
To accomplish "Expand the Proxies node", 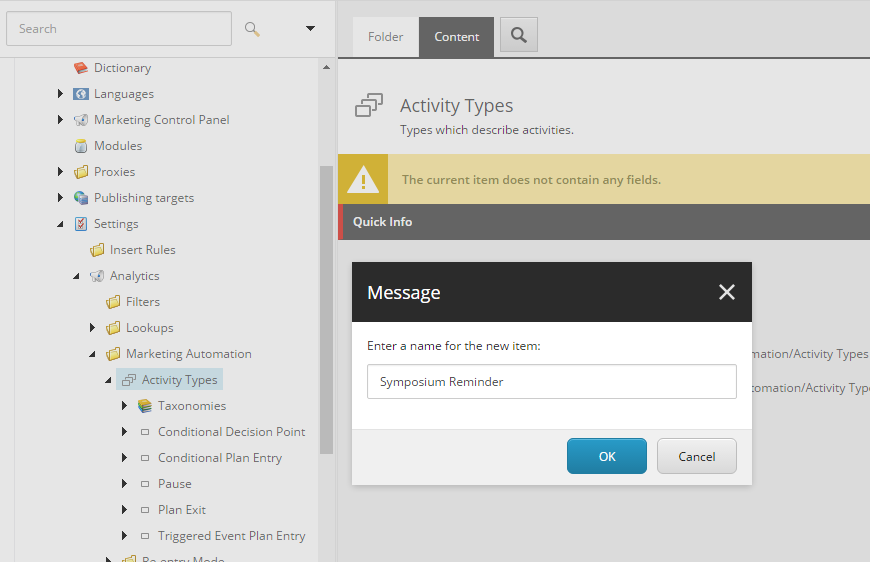I will (60, 172).
